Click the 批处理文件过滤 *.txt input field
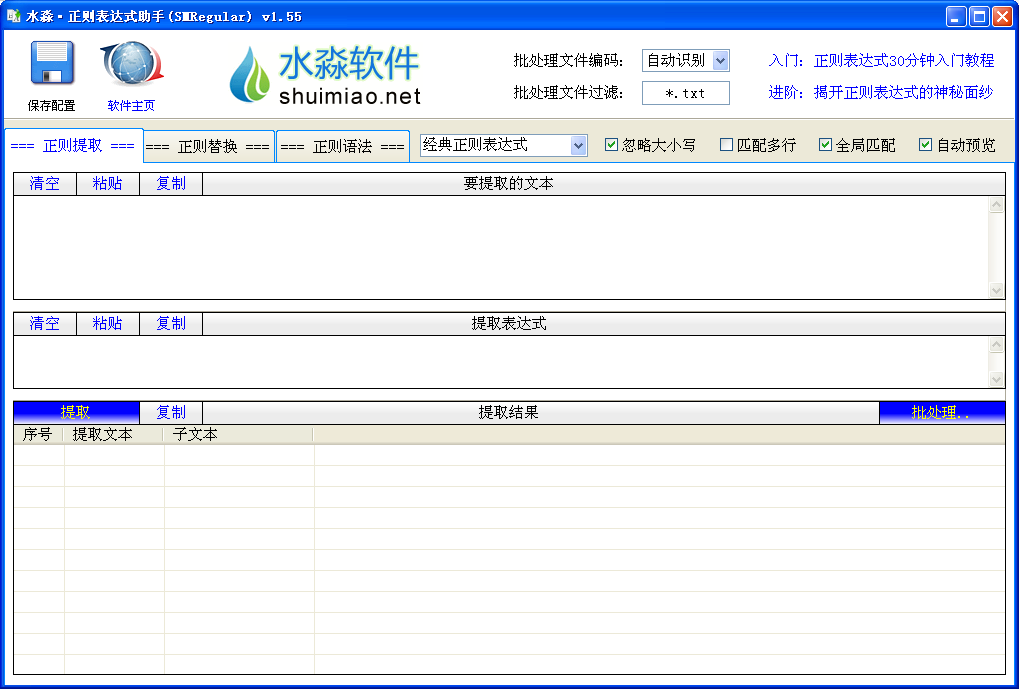This screenshot has height=689, width=1019. coord(685,93)
